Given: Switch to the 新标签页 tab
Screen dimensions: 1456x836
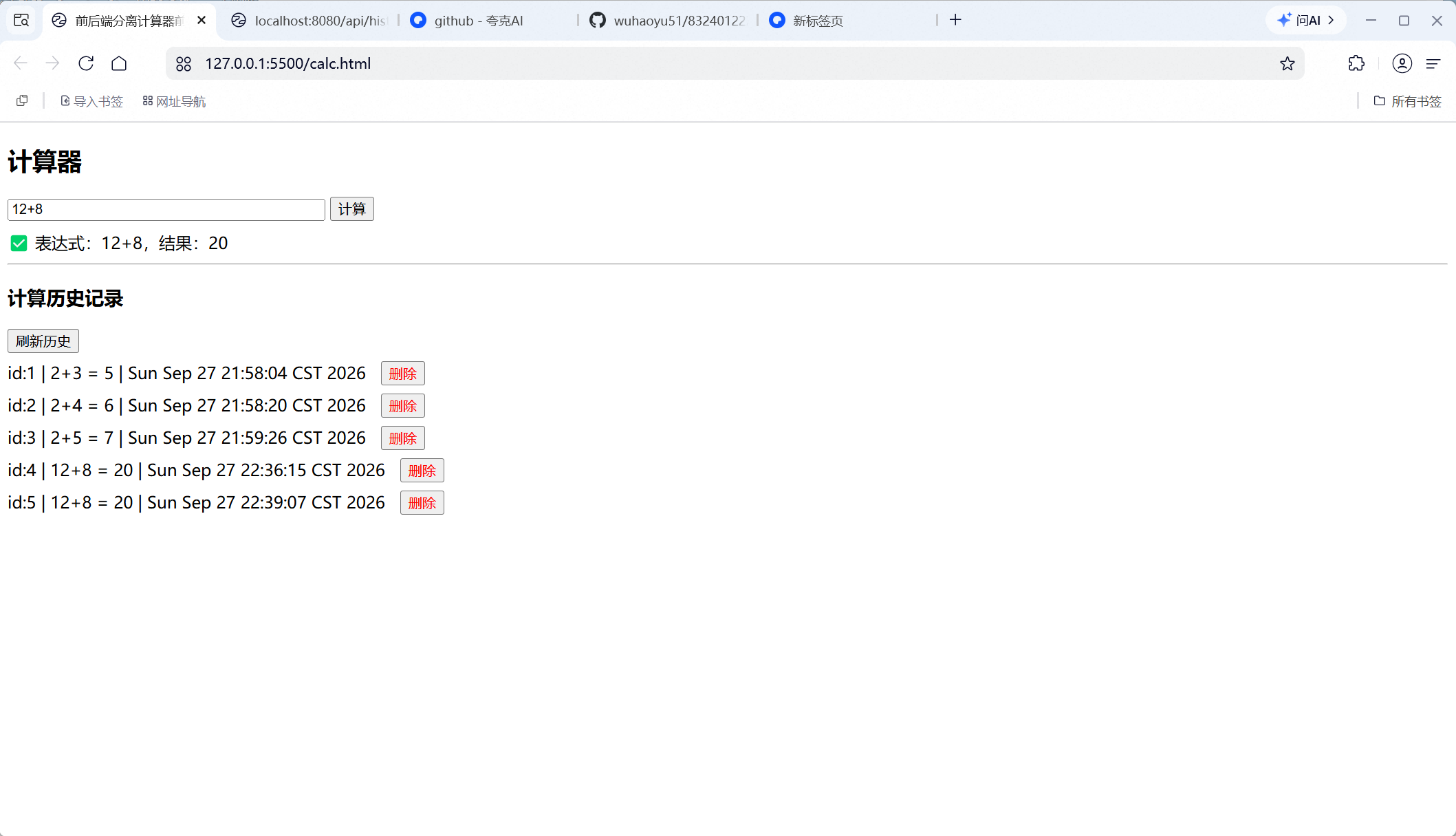Looking at the screenshot, I should tap(847, 21).
